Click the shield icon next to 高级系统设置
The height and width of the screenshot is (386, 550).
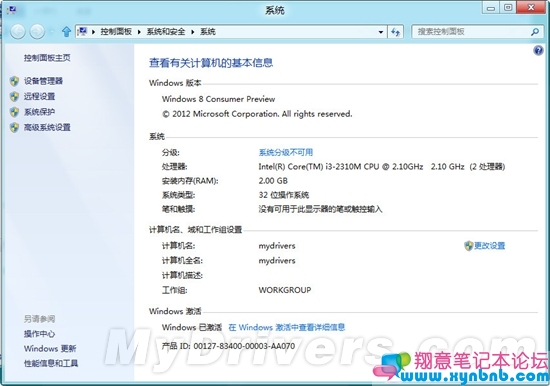pyautogui.click(x=14, y=127)
